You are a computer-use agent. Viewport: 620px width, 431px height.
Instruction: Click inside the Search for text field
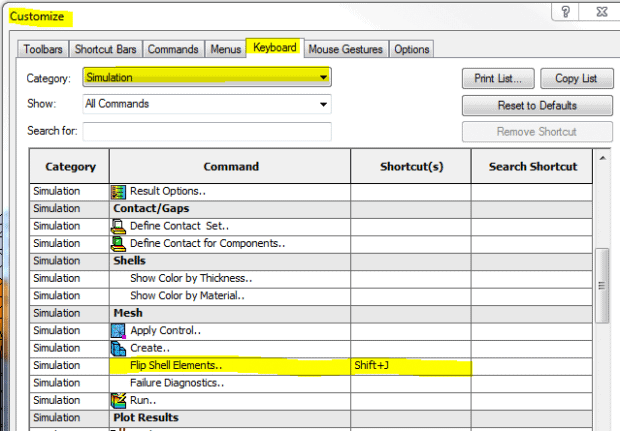click(x=206, y=132)
